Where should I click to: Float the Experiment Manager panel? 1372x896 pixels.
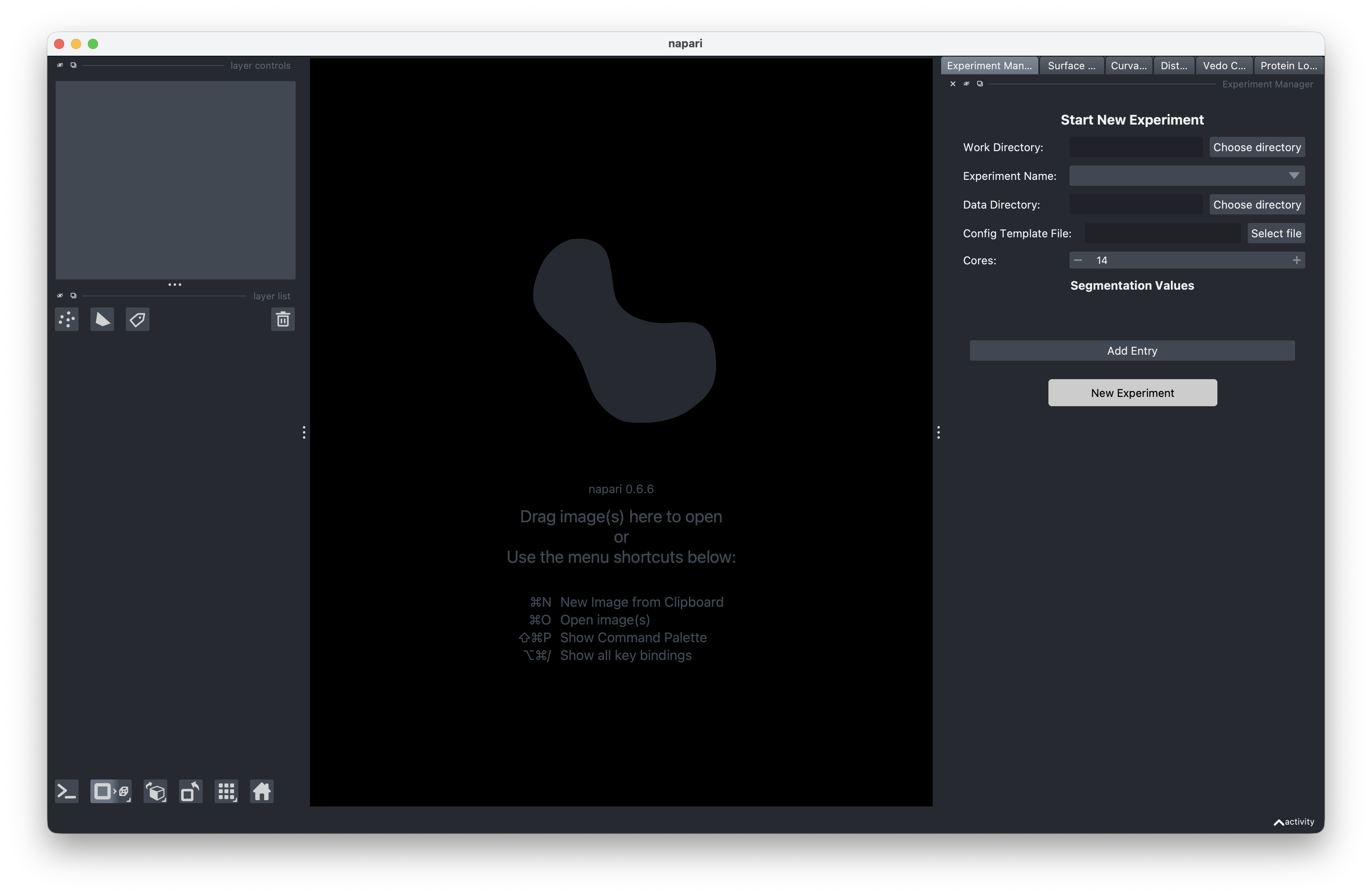click(980, 84)
